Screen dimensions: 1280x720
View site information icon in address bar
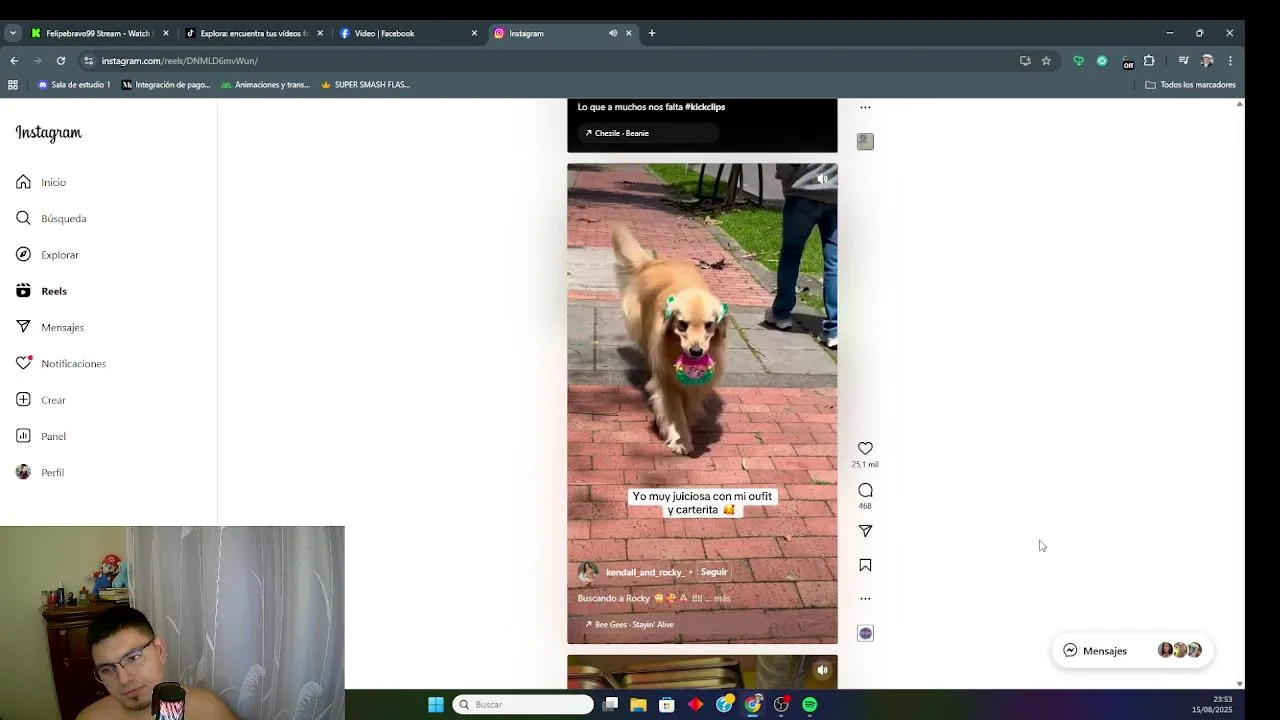88,60
